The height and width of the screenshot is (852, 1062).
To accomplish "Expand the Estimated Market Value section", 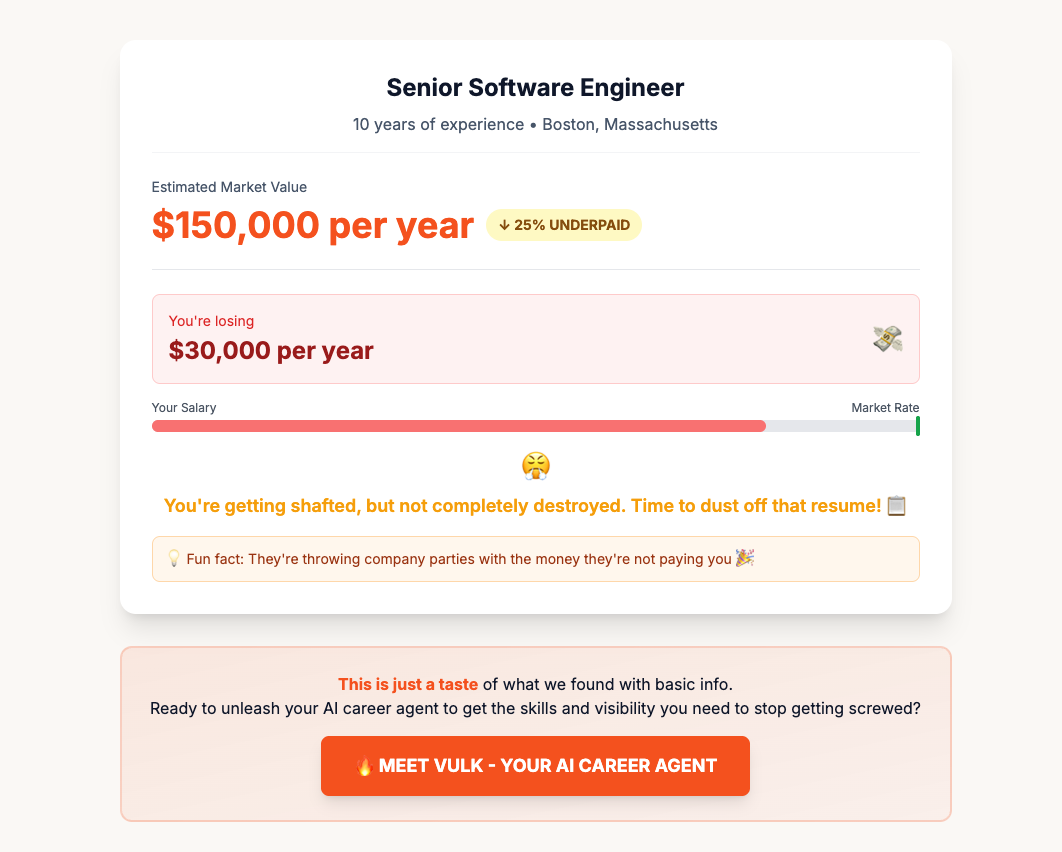I will [x=229, y=187].
